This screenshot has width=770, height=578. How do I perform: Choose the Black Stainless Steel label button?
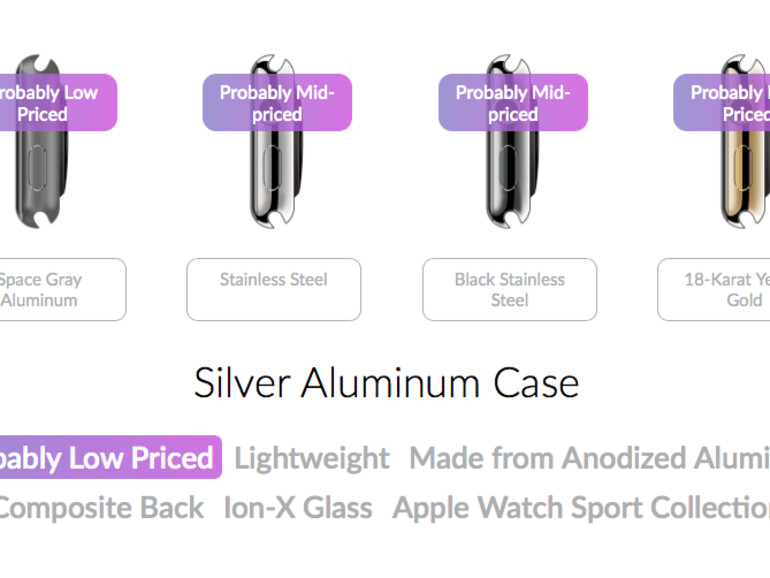click(x=510, y=290)
